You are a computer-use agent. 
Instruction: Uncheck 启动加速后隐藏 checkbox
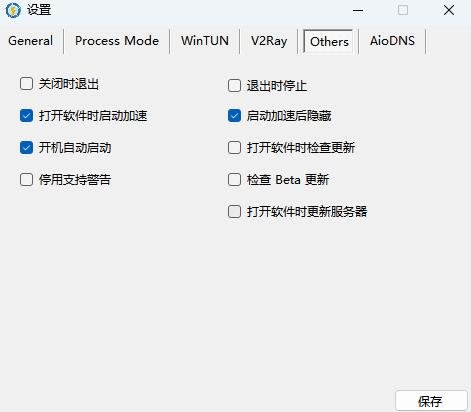[x=234, y=116]
